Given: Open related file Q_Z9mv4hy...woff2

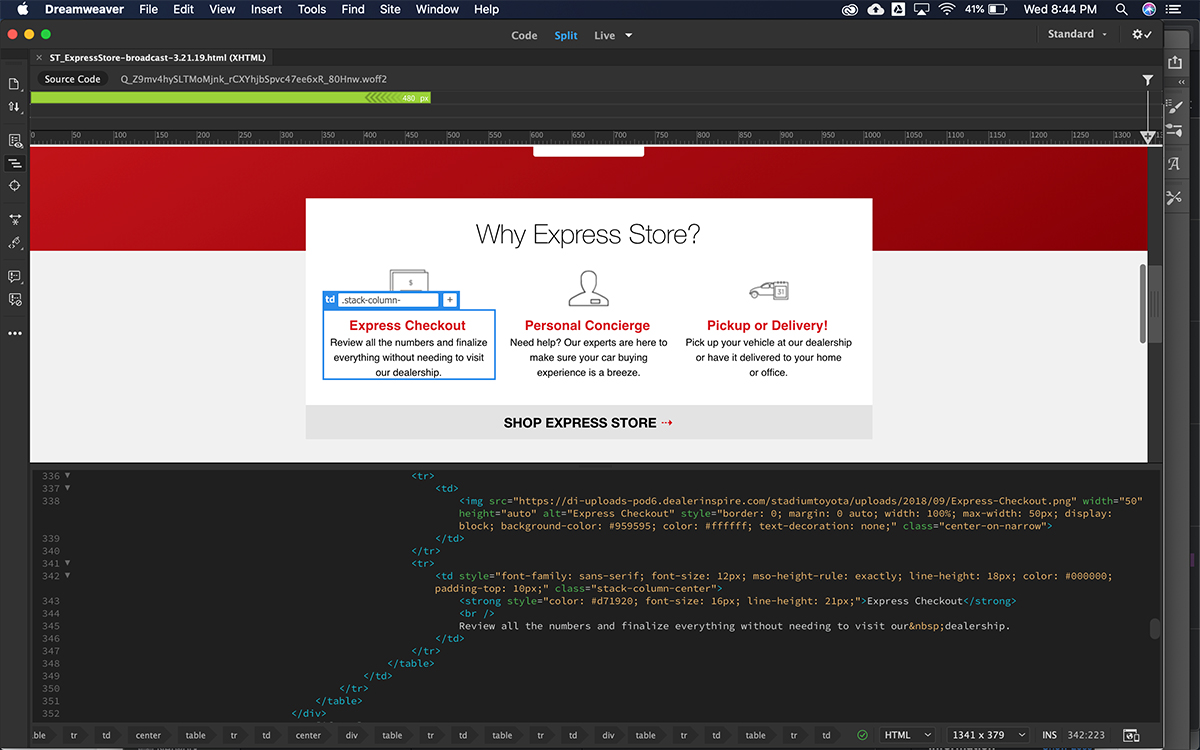Looking at the screenshot, I should (x=254, y=79).
